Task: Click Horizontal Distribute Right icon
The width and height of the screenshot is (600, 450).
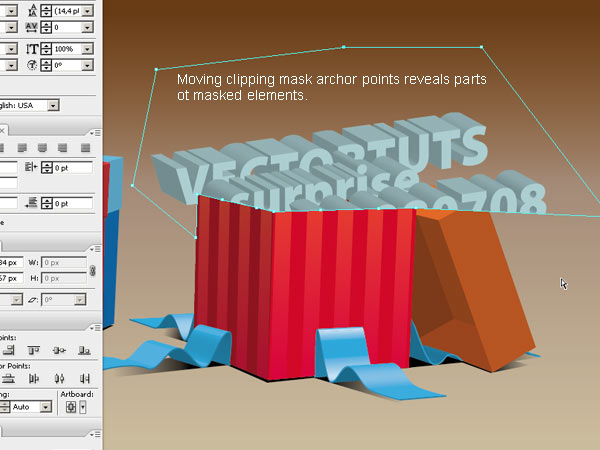Action: 85,379
